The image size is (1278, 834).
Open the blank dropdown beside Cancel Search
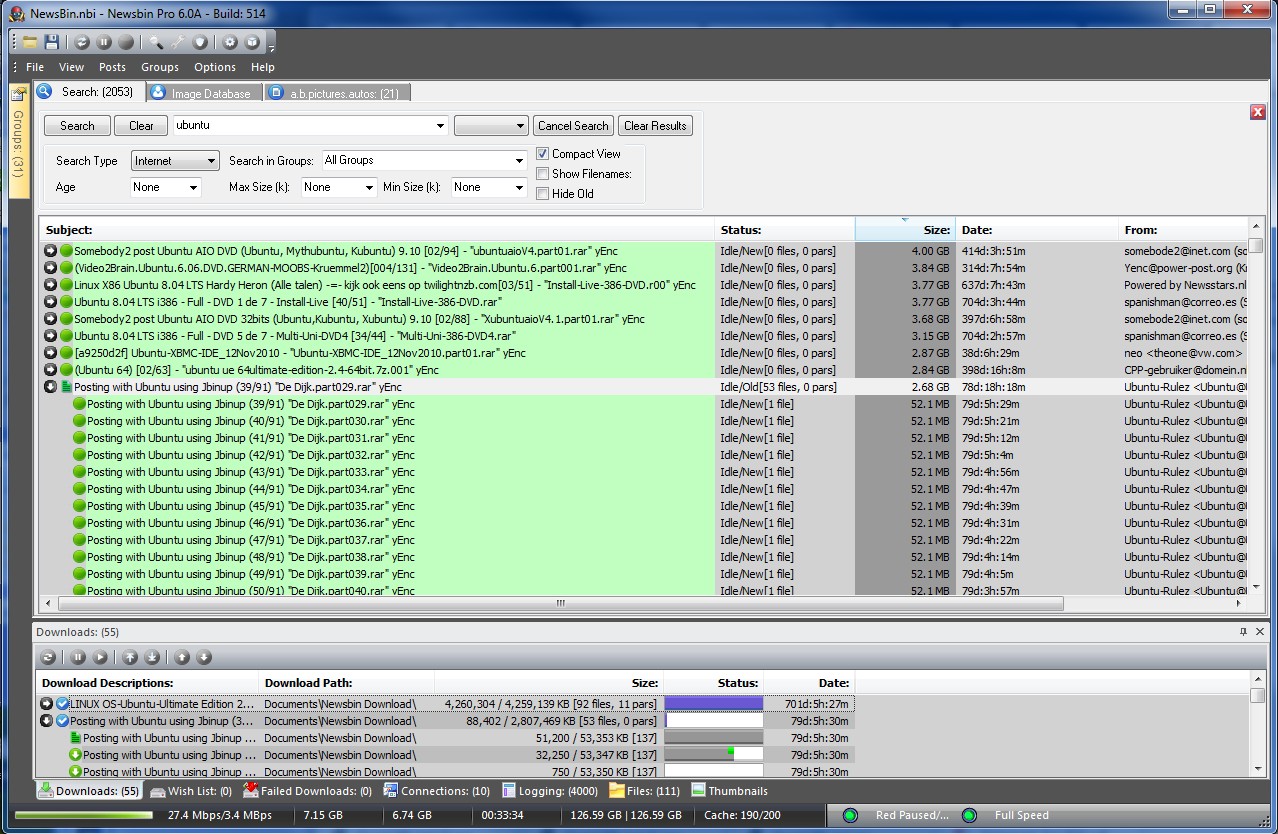coord(491,126)
